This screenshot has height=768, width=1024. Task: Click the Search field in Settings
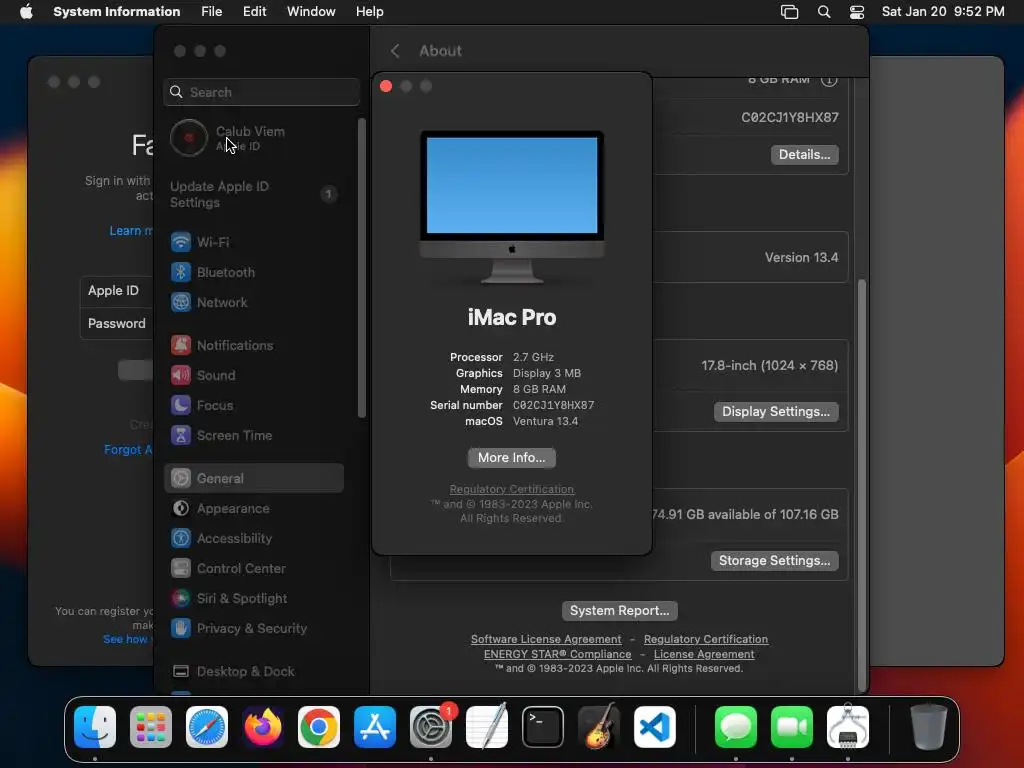(261, 92)
